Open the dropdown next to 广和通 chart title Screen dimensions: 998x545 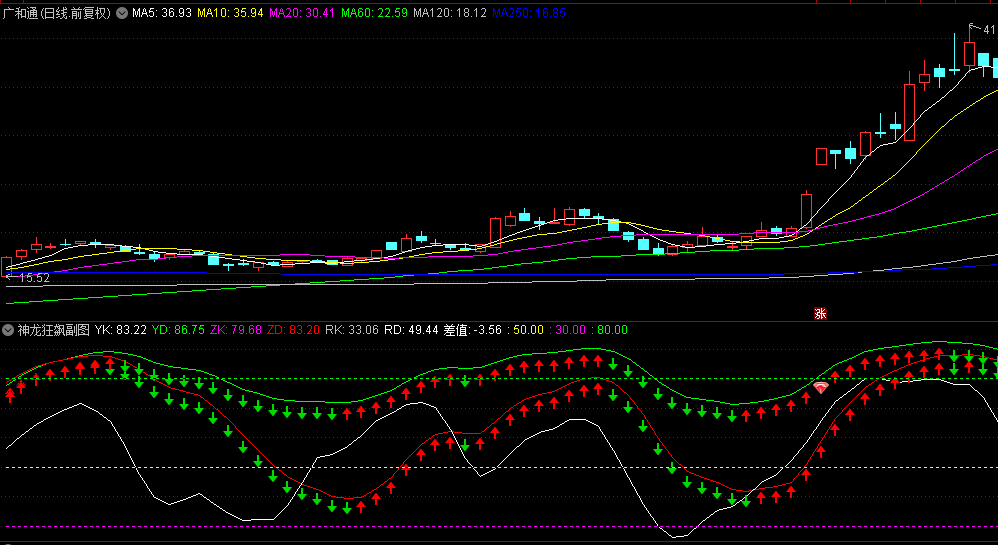coord(122,13)
